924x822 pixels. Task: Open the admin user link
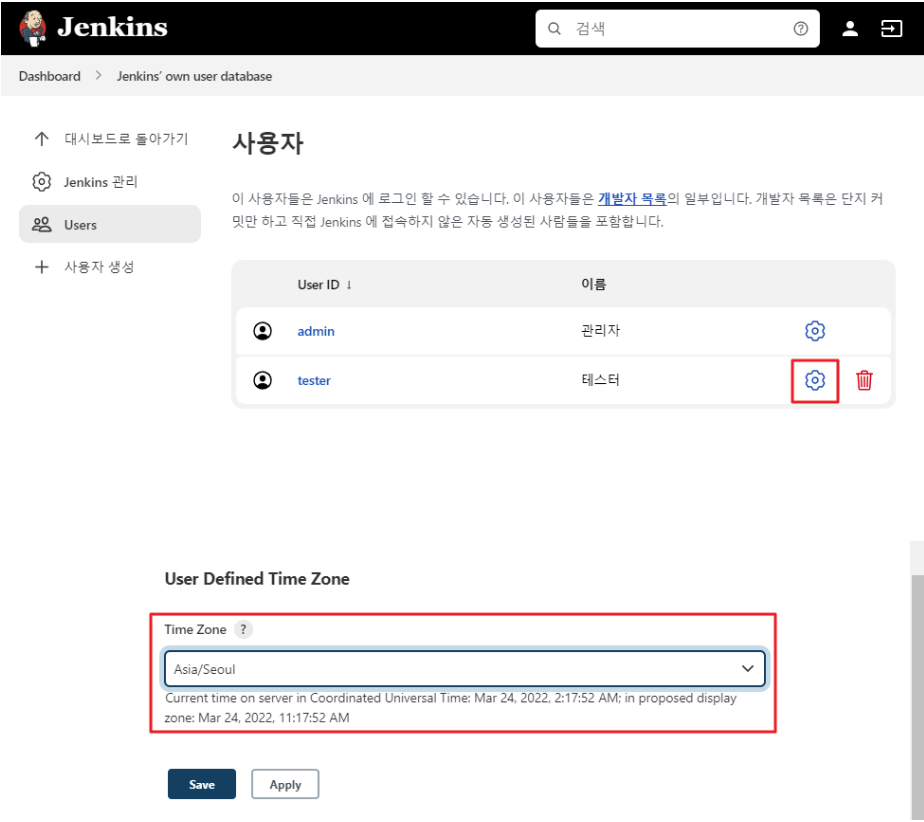click(316, 331)
